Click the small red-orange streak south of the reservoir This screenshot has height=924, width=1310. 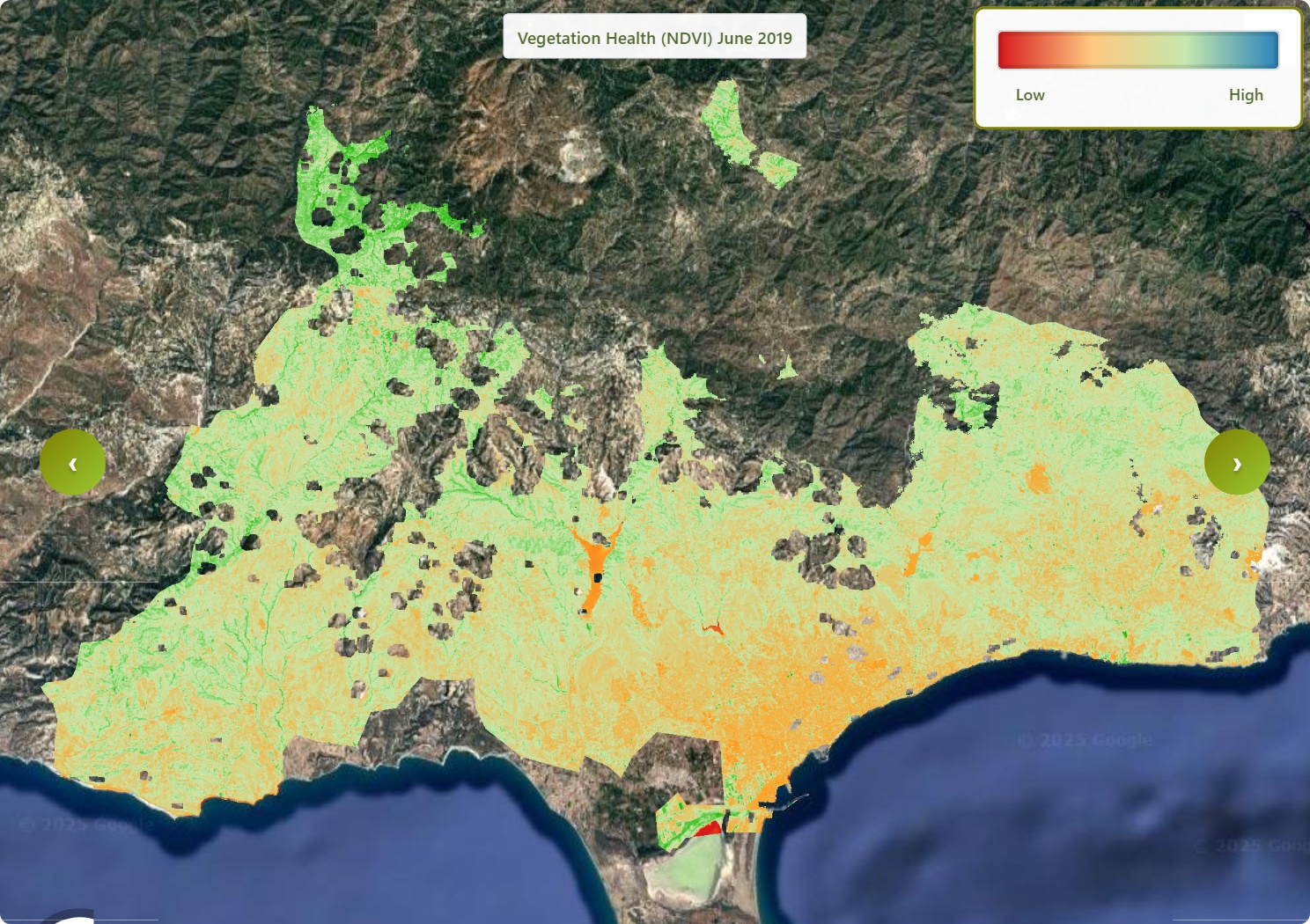click(713, 627)
